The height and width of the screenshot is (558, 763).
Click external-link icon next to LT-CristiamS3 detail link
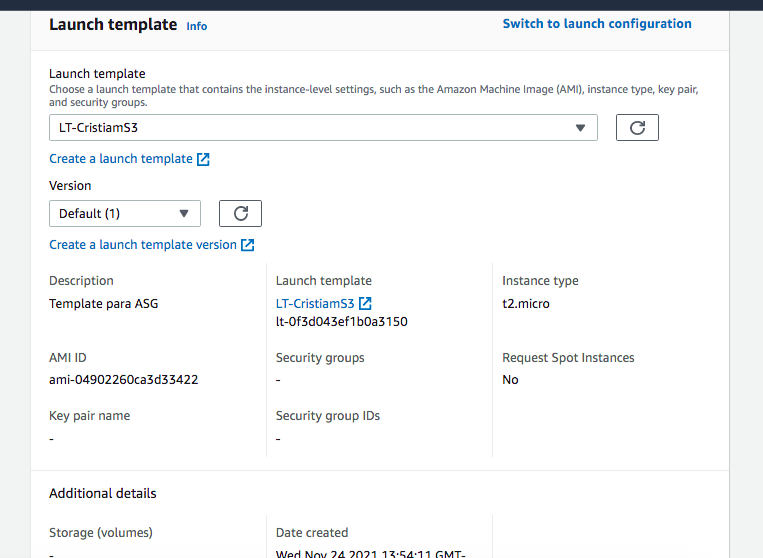coord(366,304)
